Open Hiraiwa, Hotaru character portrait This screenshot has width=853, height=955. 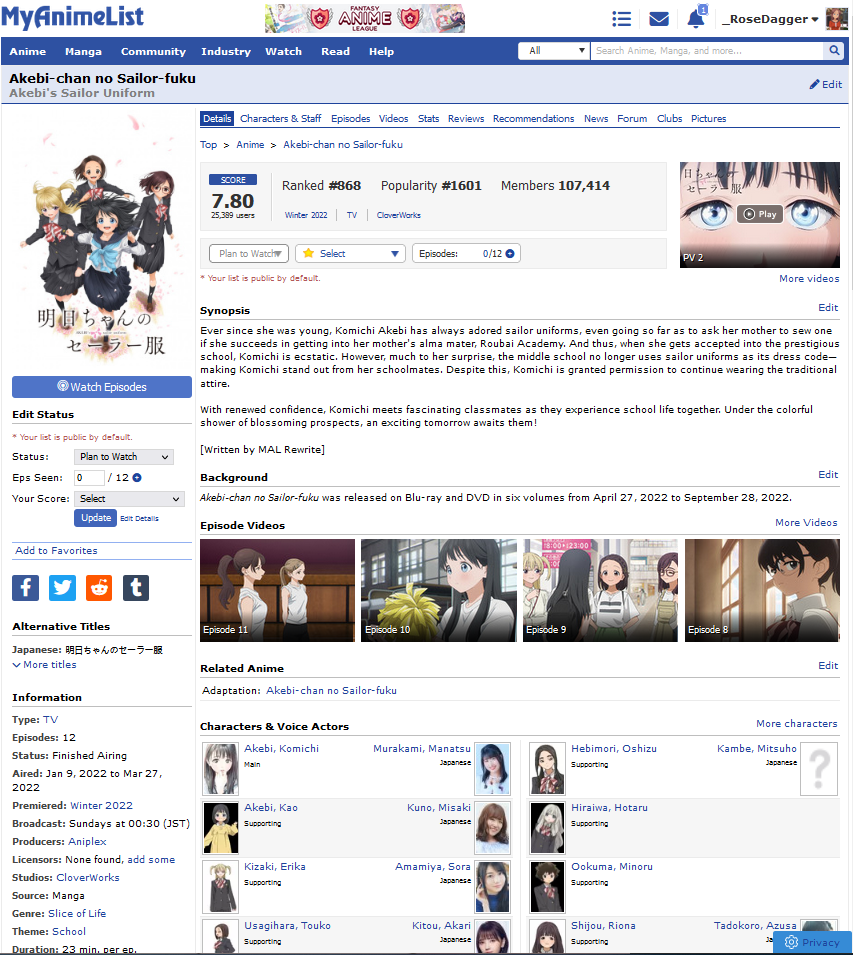[547, 828]
